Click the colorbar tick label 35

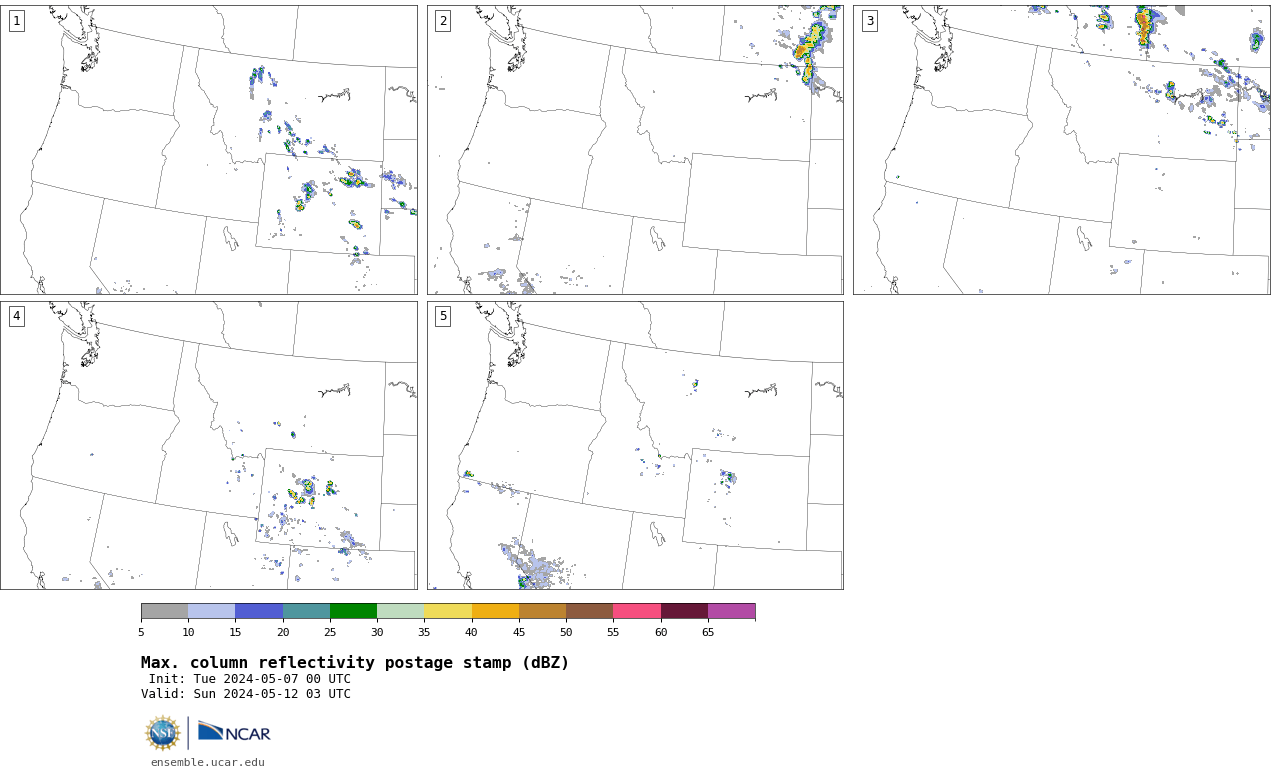click(x=424, y=632)
